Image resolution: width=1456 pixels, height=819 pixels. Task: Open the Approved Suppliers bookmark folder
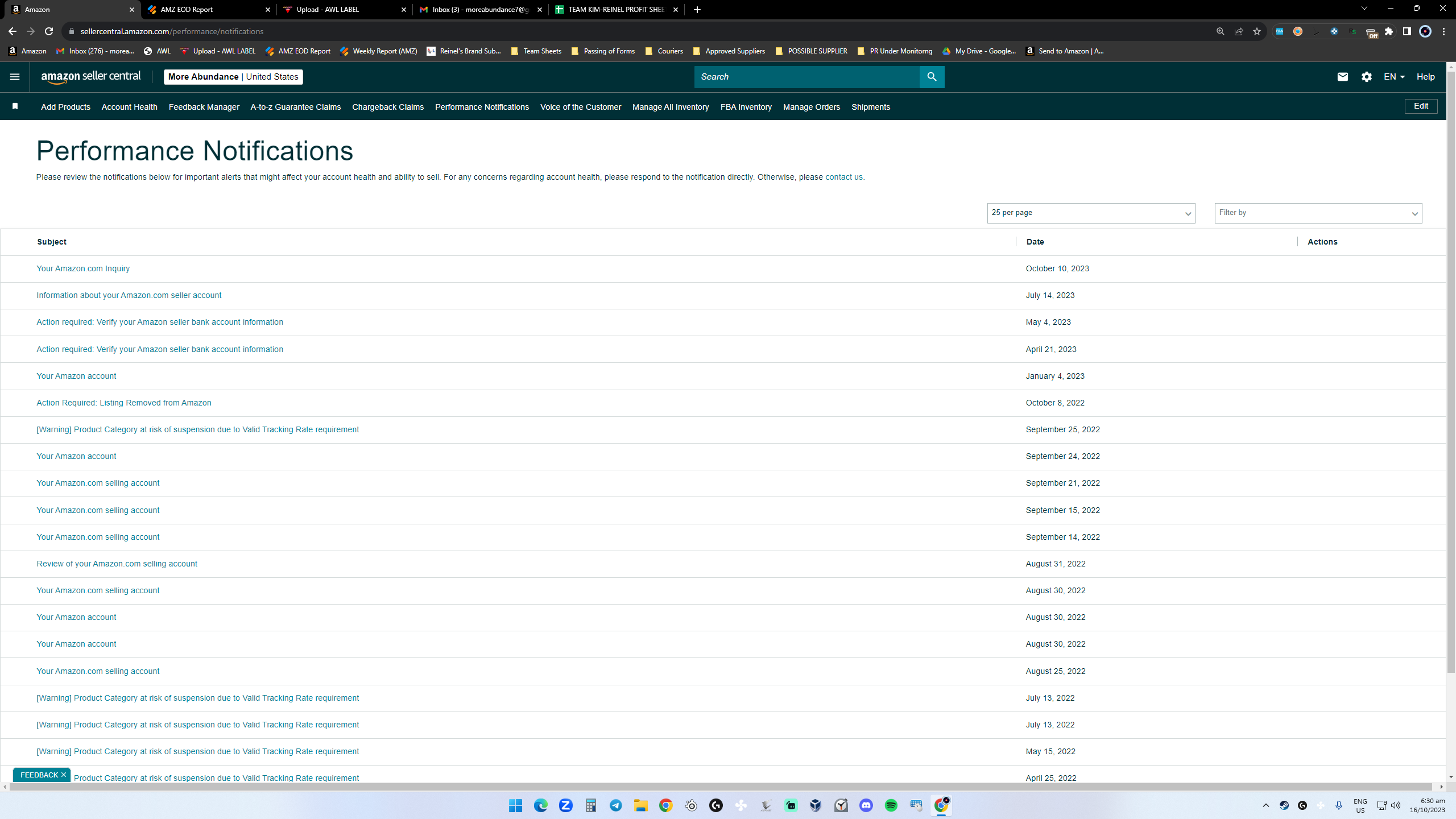(x=729, y=51)
